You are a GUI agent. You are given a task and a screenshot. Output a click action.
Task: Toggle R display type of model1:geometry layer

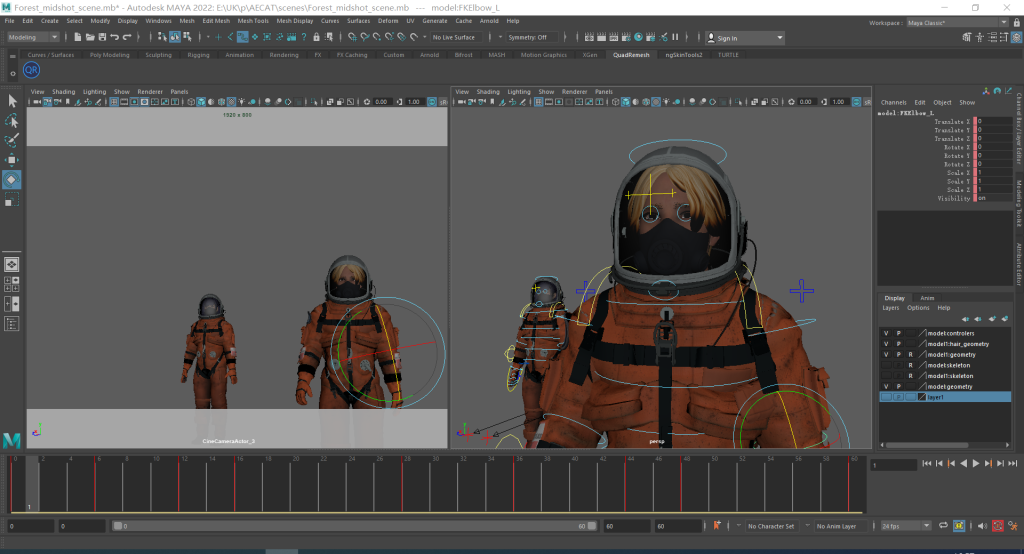910,355
